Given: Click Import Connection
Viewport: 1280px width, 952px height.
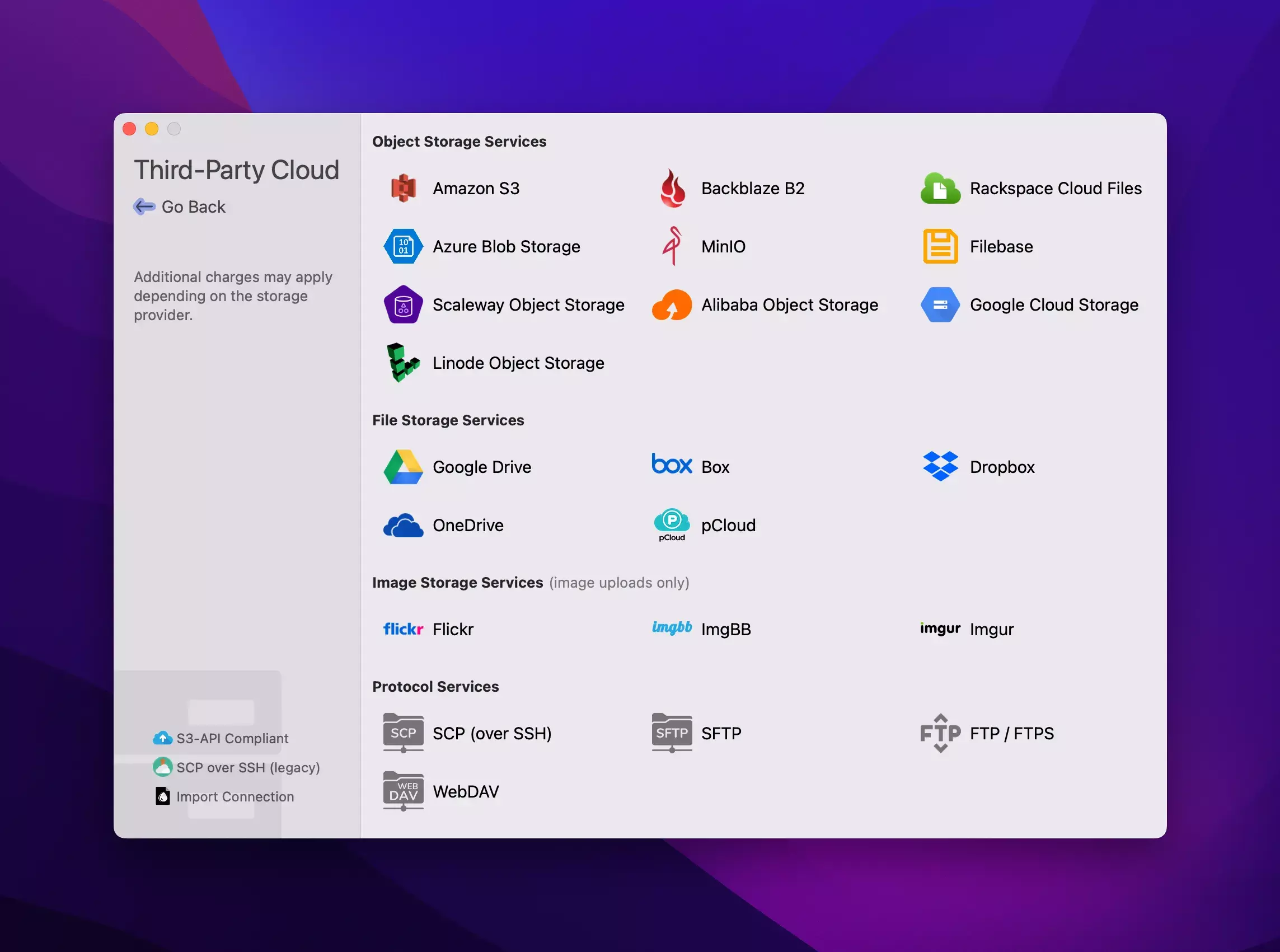Looking at the screenshot, I should tap(235, 796).
